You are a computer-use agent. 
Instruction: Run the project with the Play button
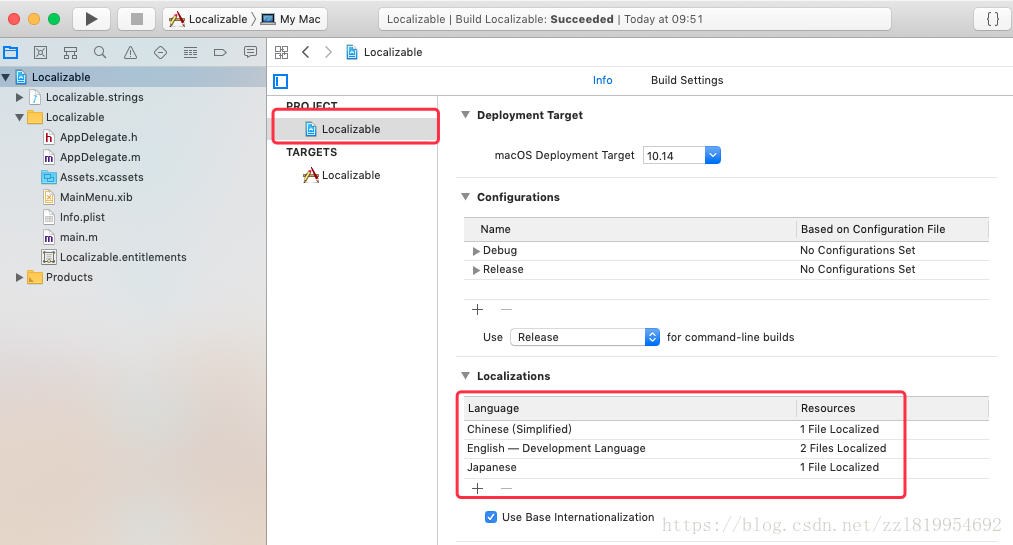click(91, 19)
